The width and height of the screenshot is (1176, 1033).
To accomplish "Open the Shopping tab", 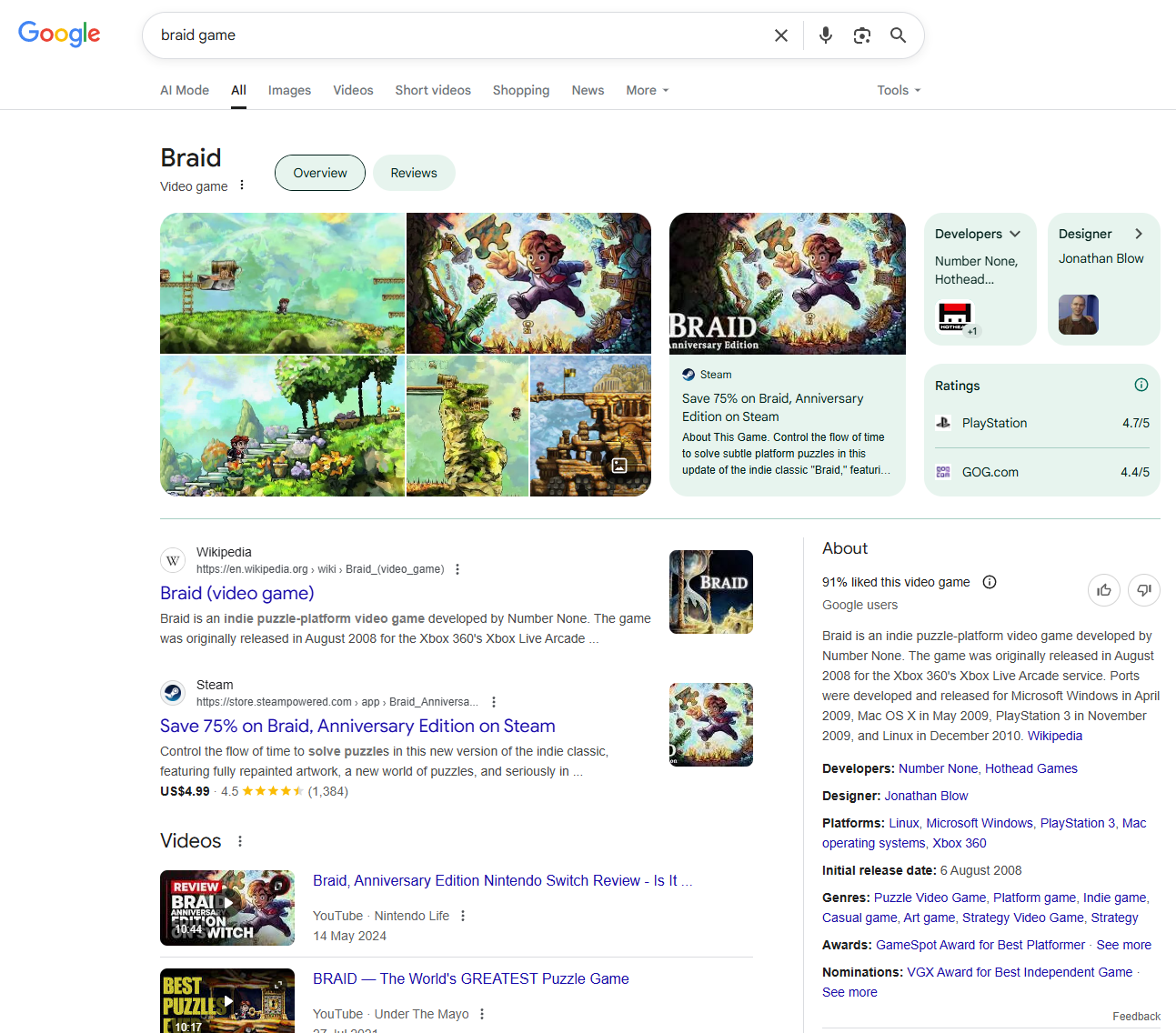I will click(521, 90).
